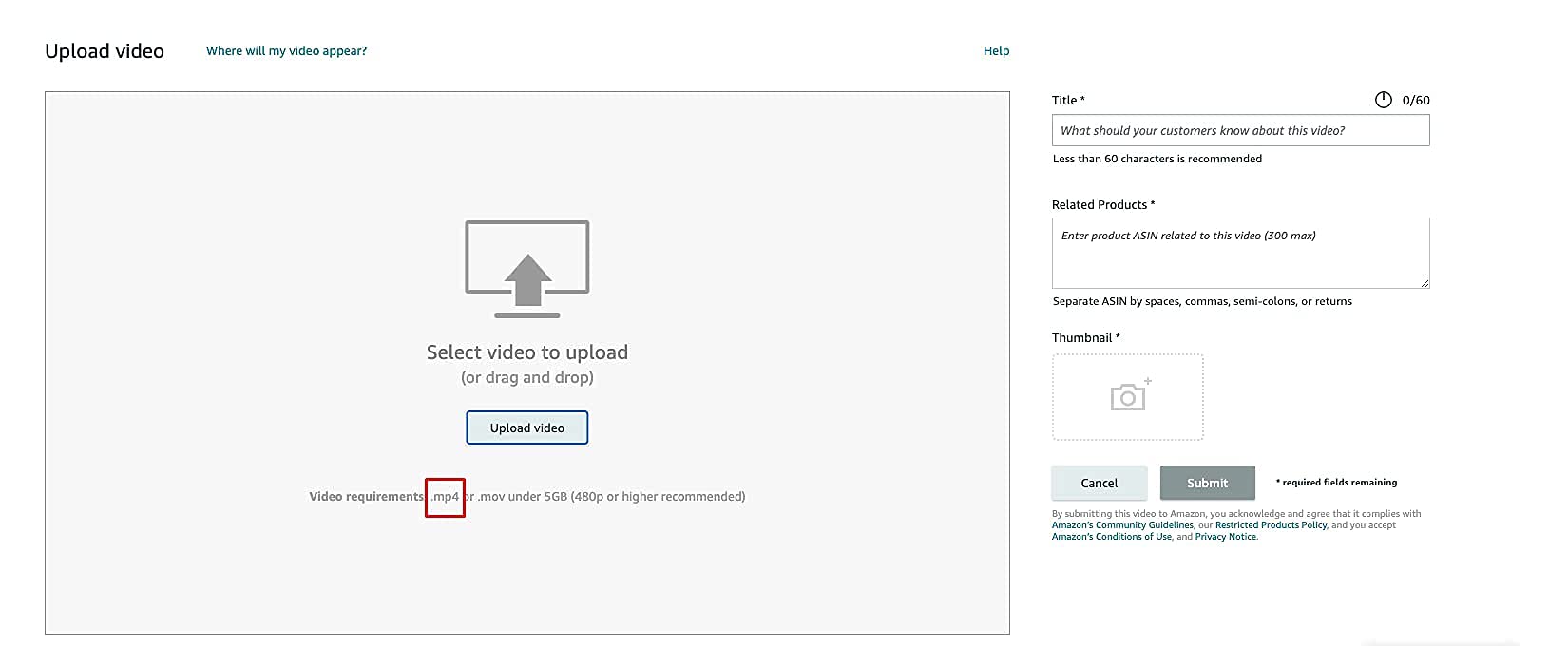The height and width of the screenshot is (646, 1568).
Task: Click the 'Related Products *' label
Action: 1103,205
